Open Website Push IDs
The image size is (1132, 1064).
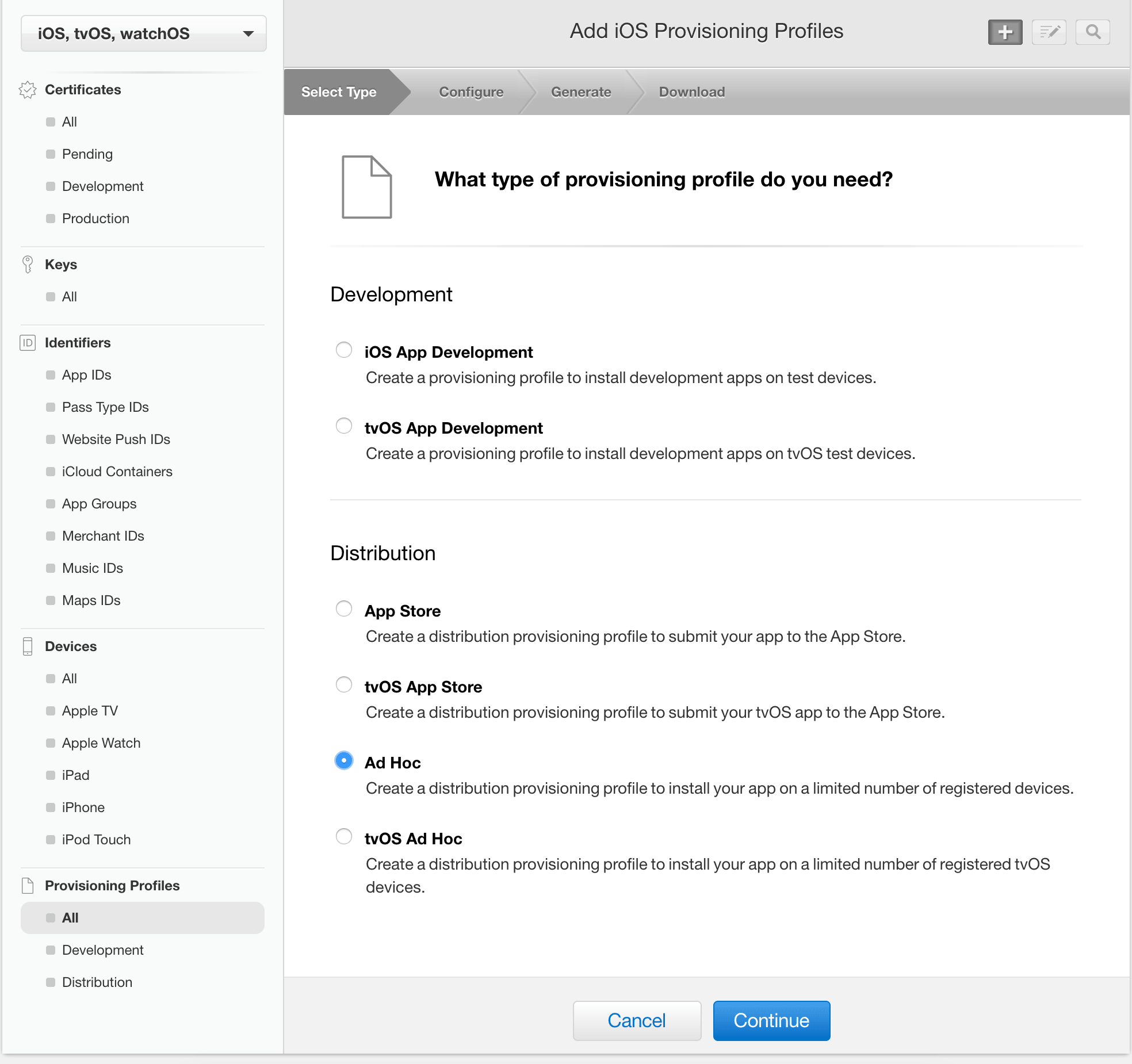click(116, 439)
